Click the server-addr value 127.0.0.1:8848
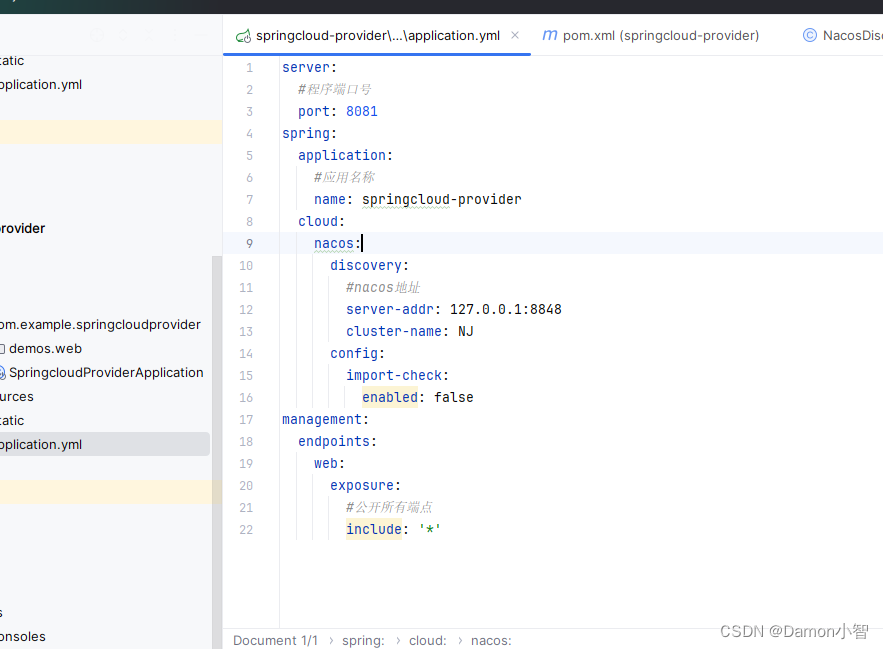Image resolution: width=883 pixels, height=649 pixels. pyautogui.click(x=506, y=309)
